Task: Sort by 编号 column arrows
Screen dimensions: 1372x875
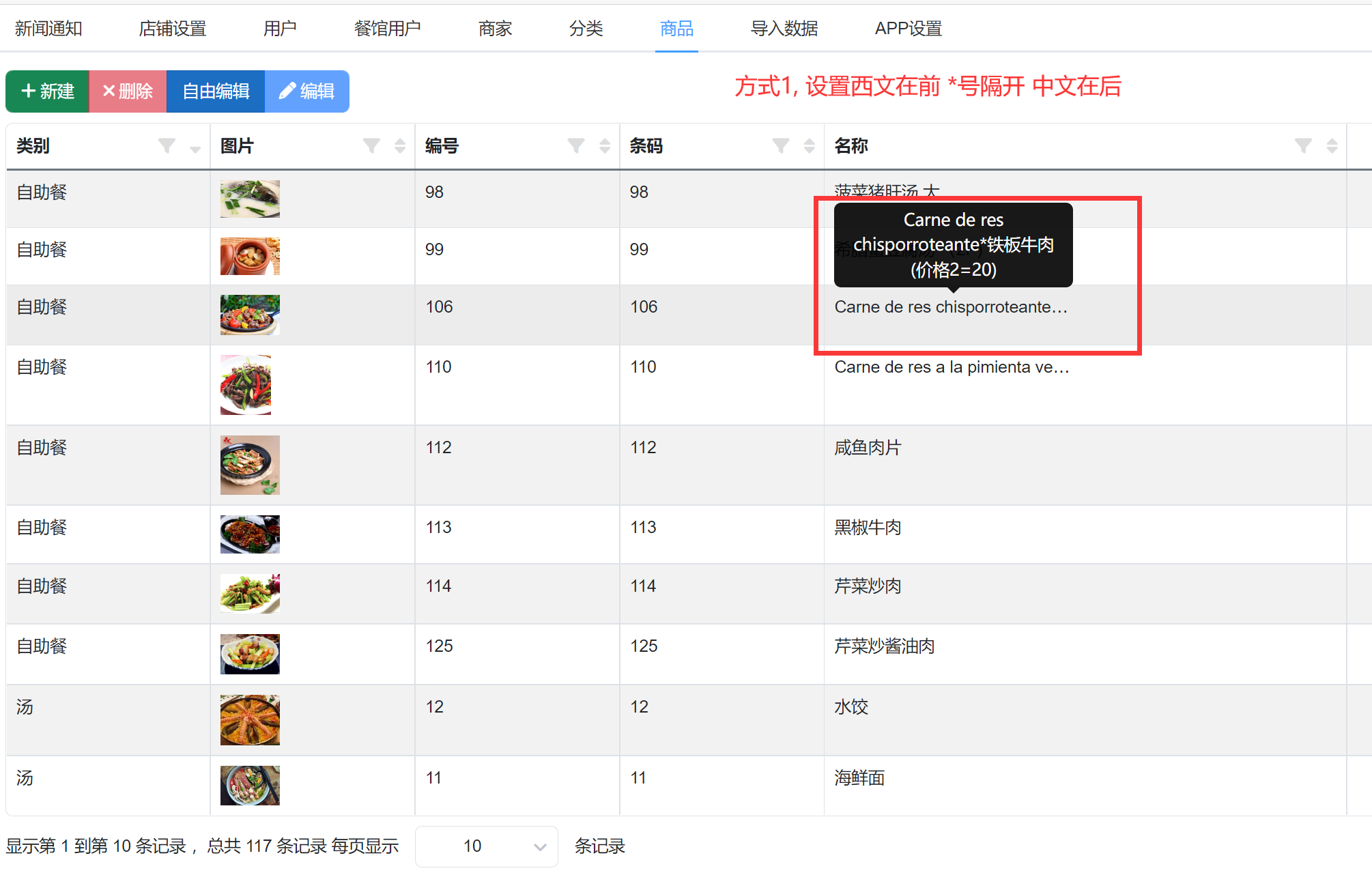Action: [x=605, y=145]
